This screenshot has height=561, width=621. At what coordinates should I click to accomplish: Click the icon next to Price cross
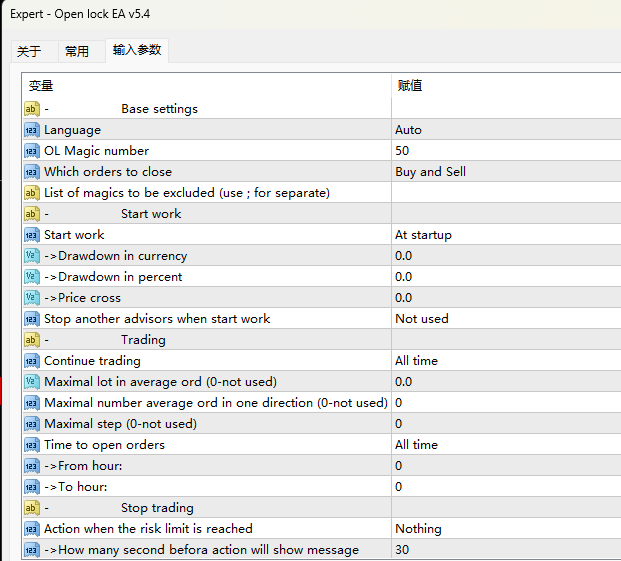tap(31, 298)
